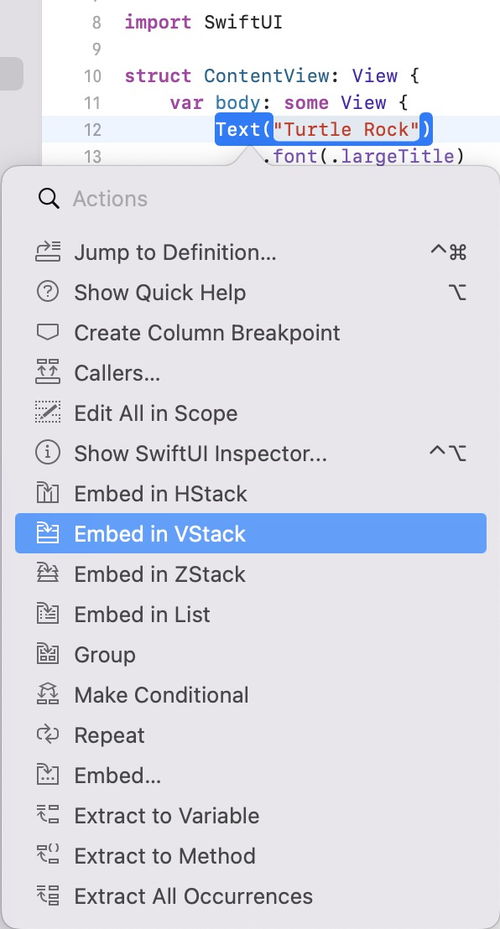Click the Callers icon

[x=48, y=372]
